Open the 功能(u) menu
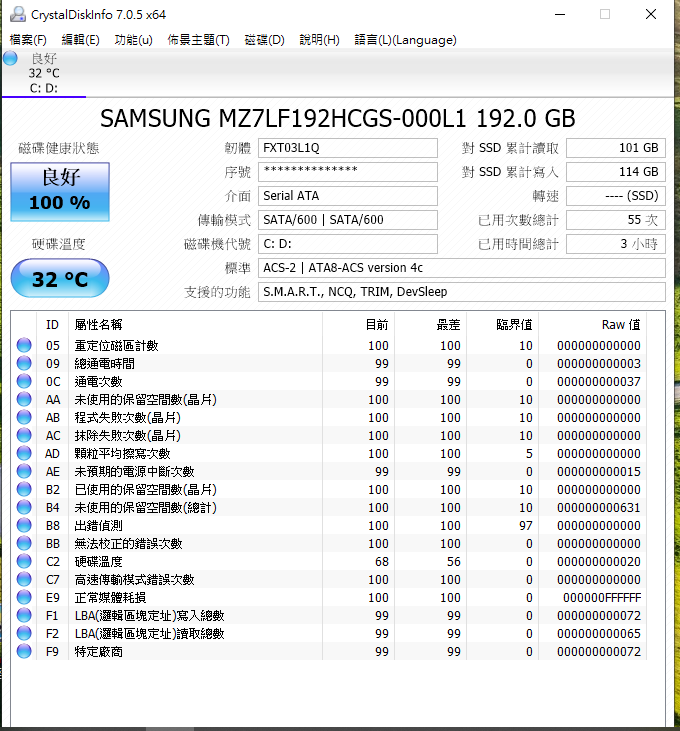The height and width of the screenshot is (731, 680). click(133, 40)
